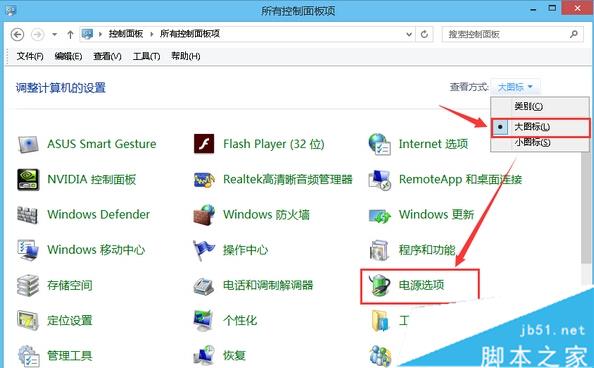The width and height of the screenshot is (594, 368).
Task: Open the Internet options globe icon
Action: (380, 144)
